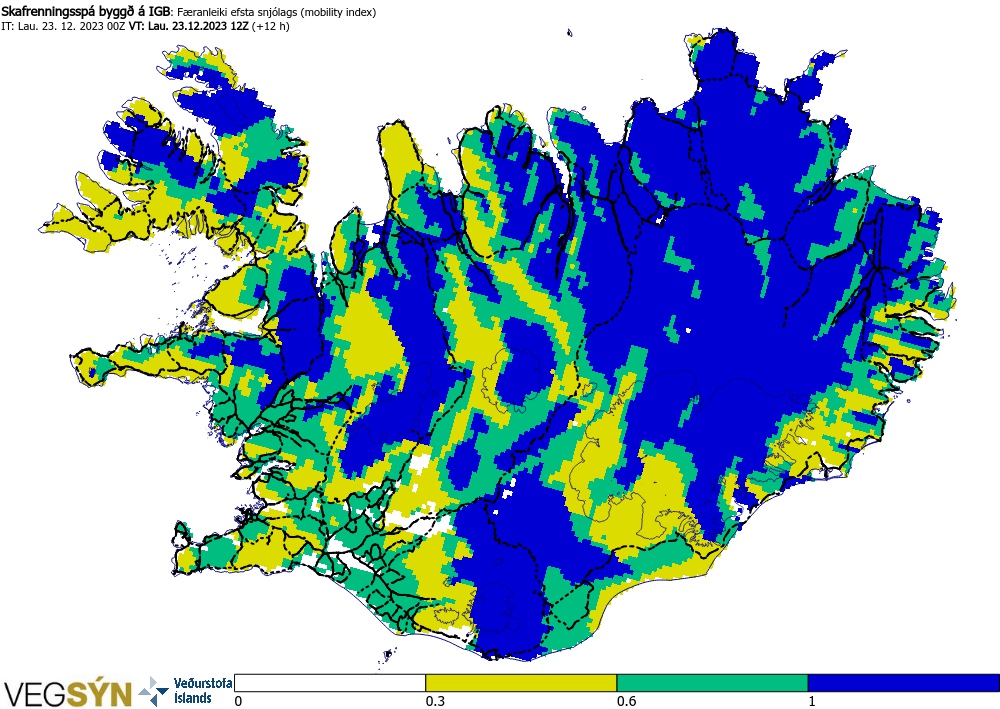
Task: Click the blue legend color band
Action: [x=904, y=683]
